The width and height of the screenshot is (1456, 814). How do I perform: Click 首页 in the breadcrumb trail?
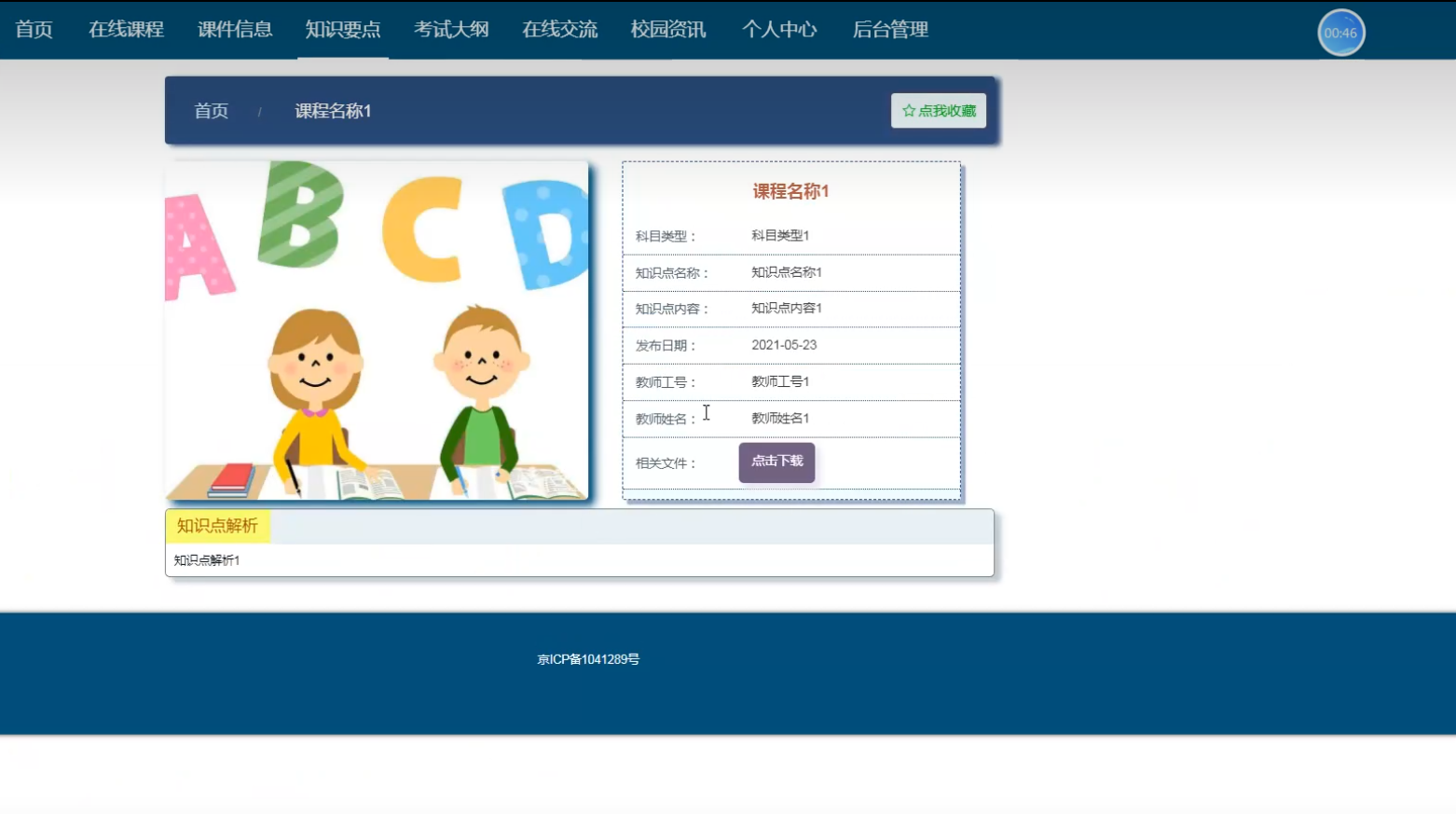211,110
